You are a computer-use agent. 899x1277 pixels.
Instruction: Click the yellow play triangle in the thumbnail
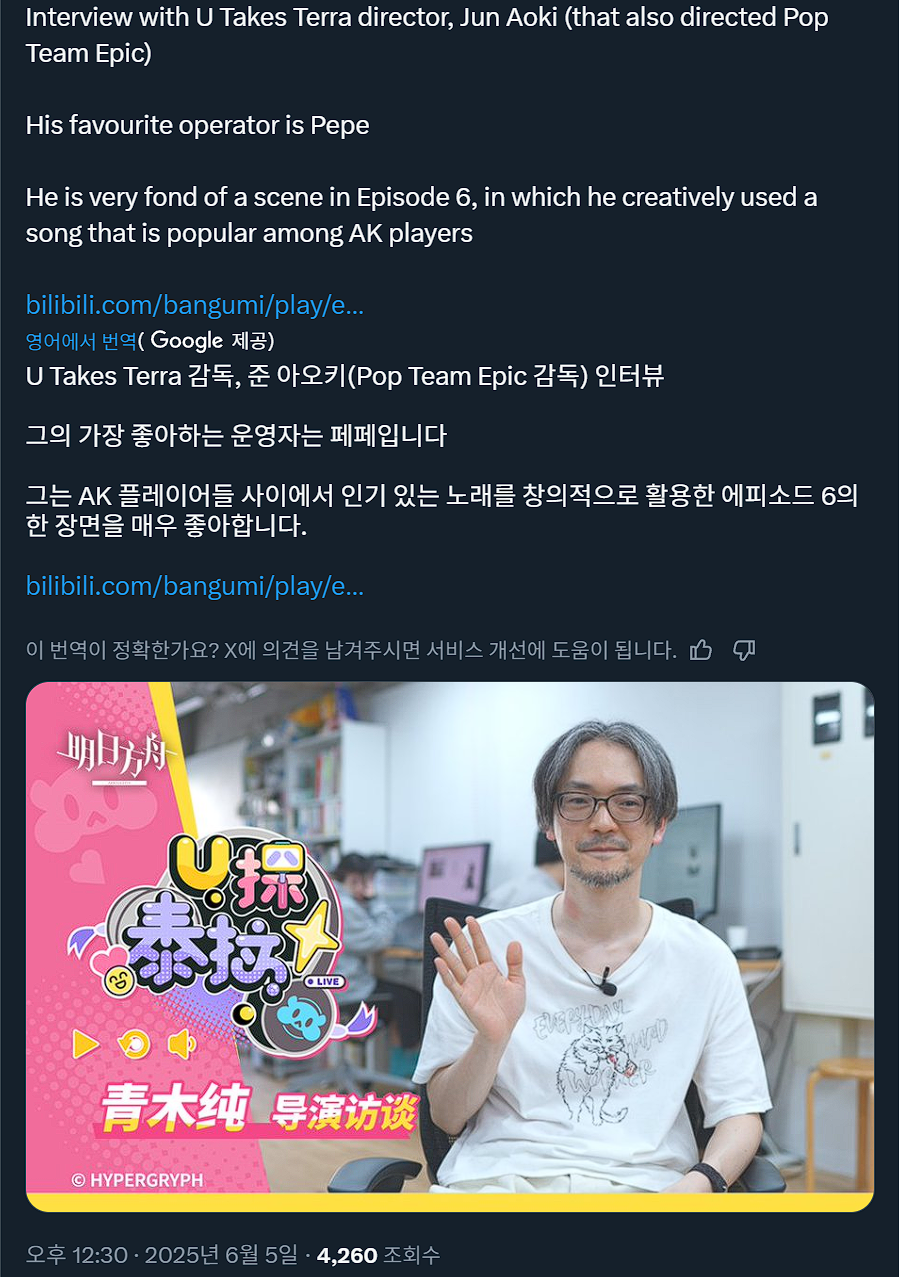click(x=86, y=1045)
